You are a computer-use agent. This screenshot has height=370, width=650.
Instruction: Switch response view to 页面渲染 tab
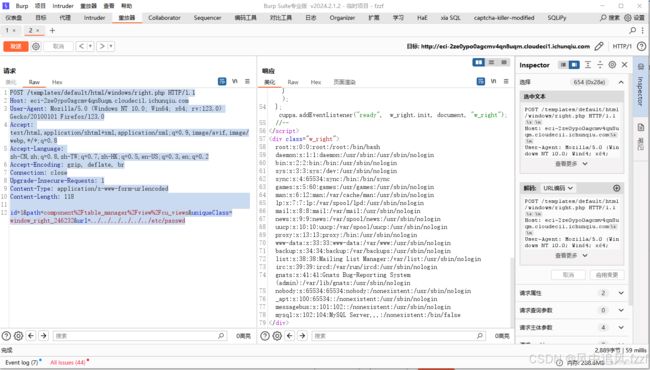[344, 82]
